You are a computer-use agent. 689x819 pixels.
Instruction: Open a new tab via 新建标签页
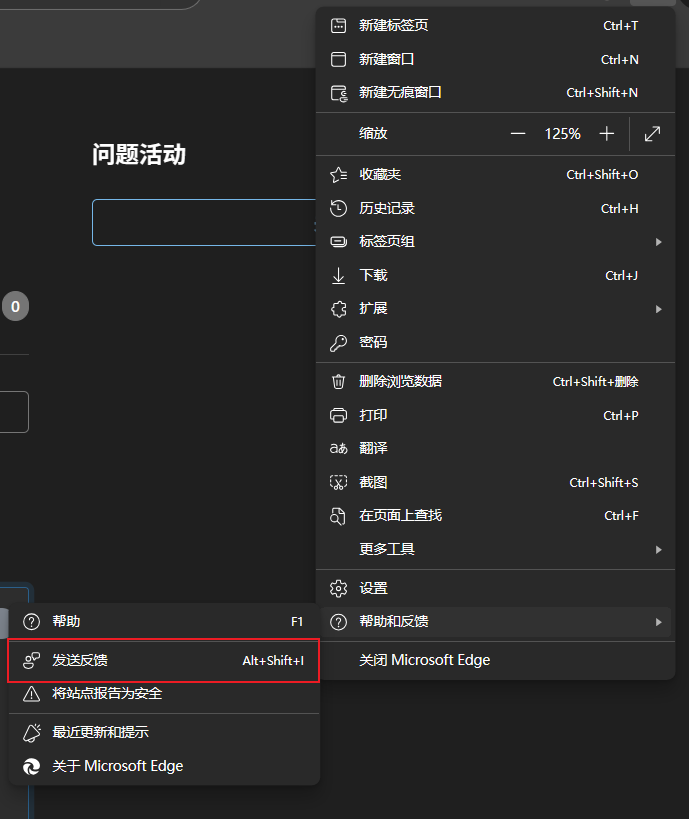495,26
